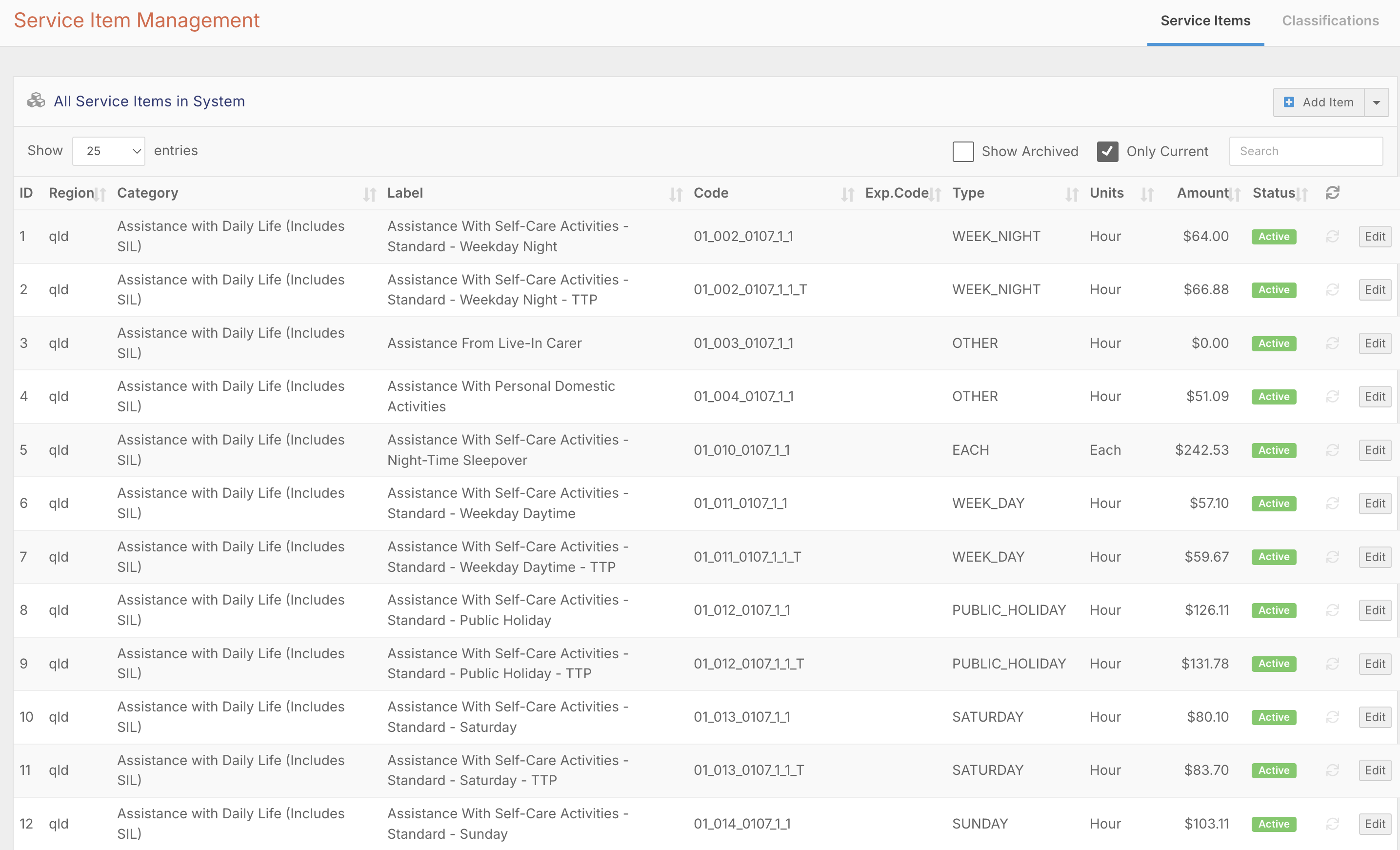Click the Active badge on row ID 3

tap(1274, 343)
